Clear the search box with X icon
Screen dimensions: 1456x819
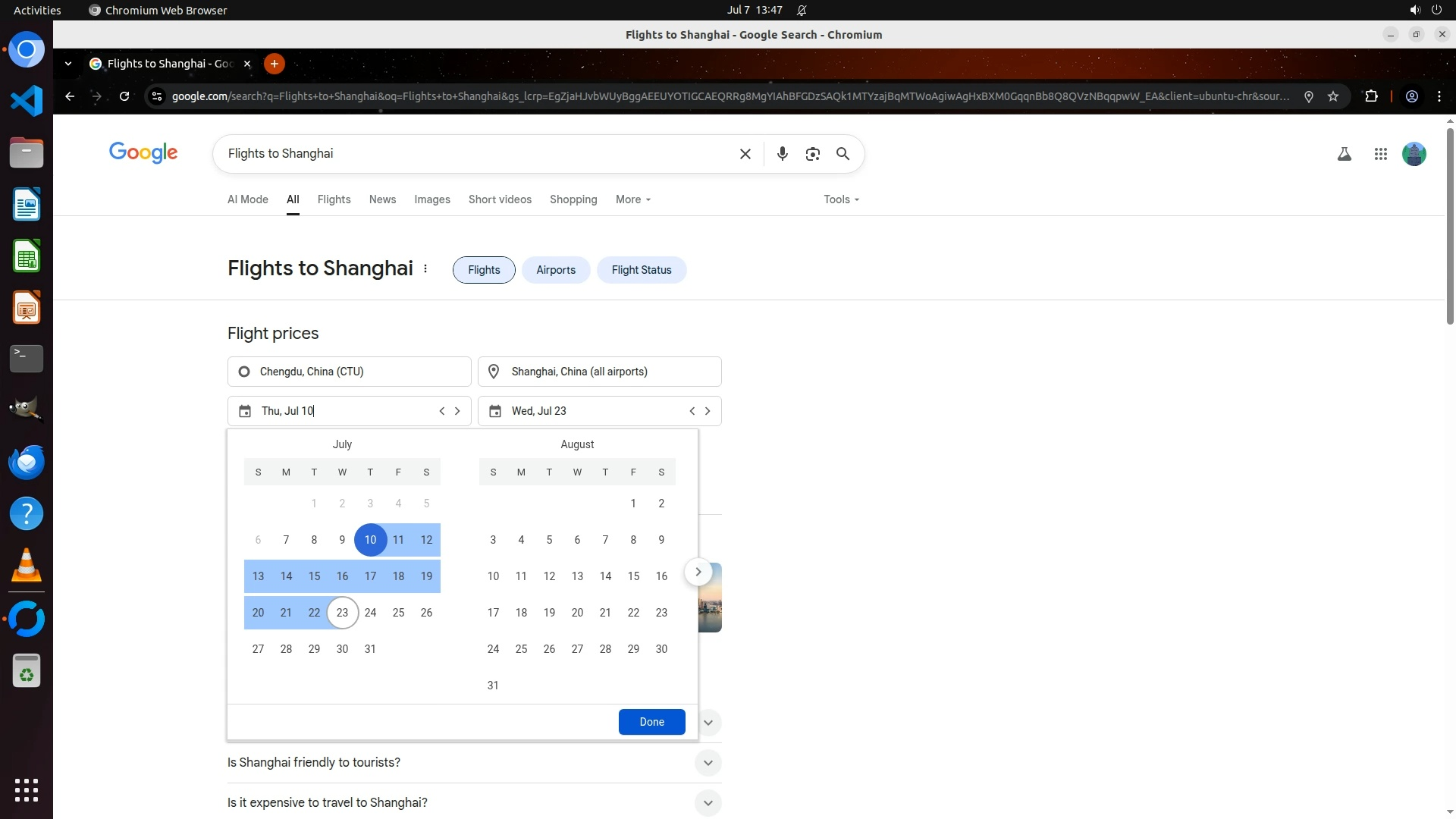745,154
